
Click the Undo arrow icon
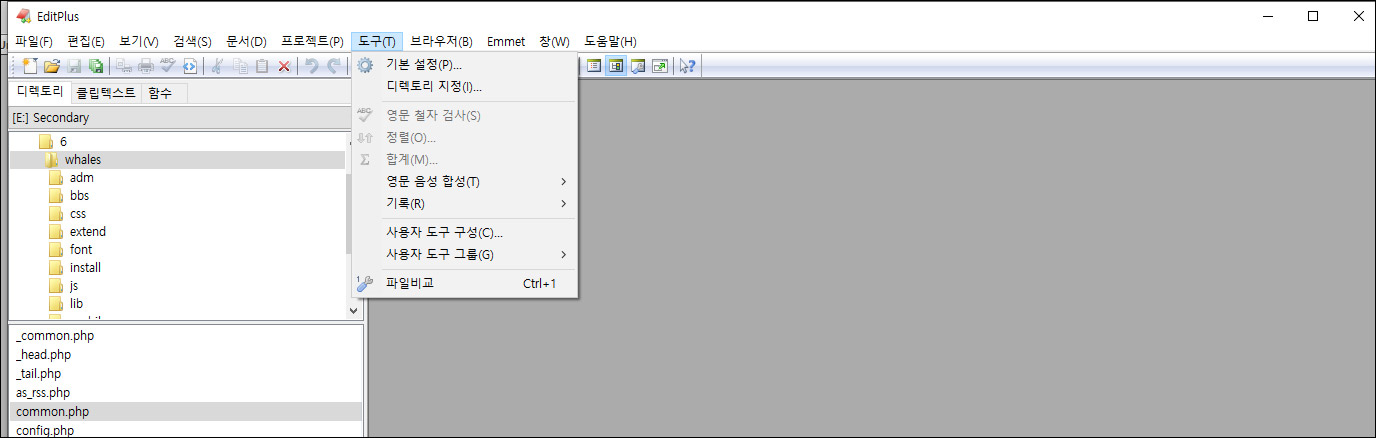tap(312, 66)
